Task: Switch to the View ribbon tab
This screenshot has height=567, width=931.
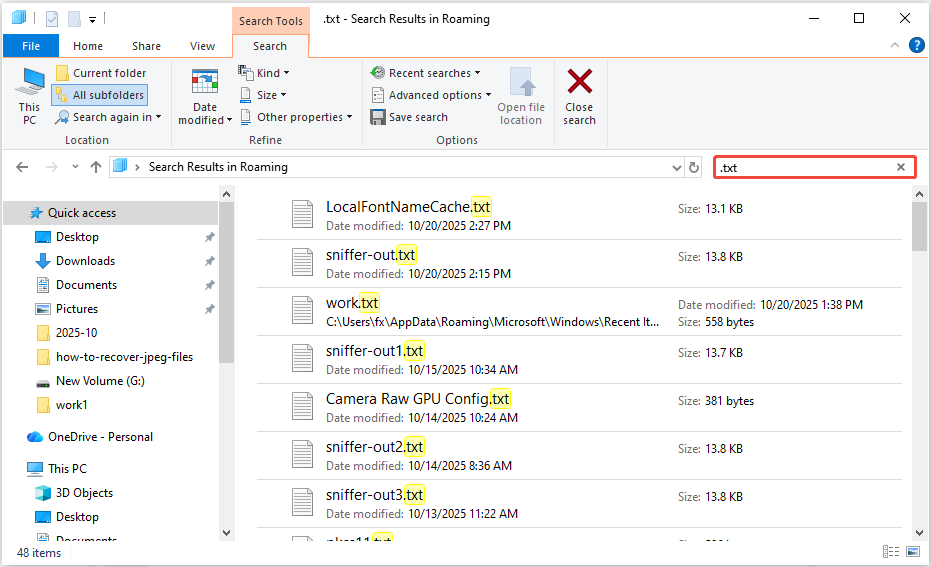Action: [x=202, y=46]
